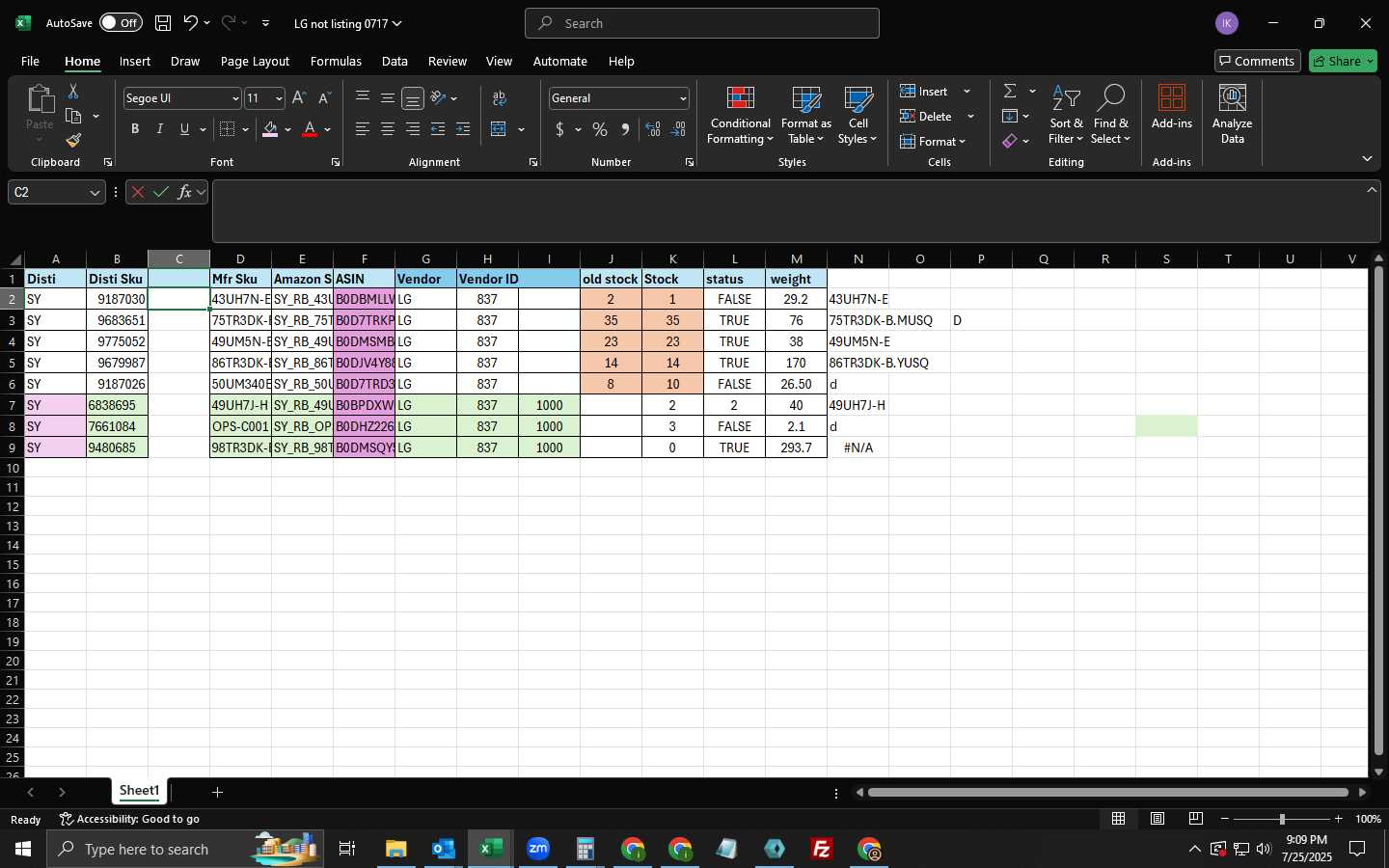Screen dimensions: 1389x868
Task: Select the Format Painter brush
Action: click(73, 140)
